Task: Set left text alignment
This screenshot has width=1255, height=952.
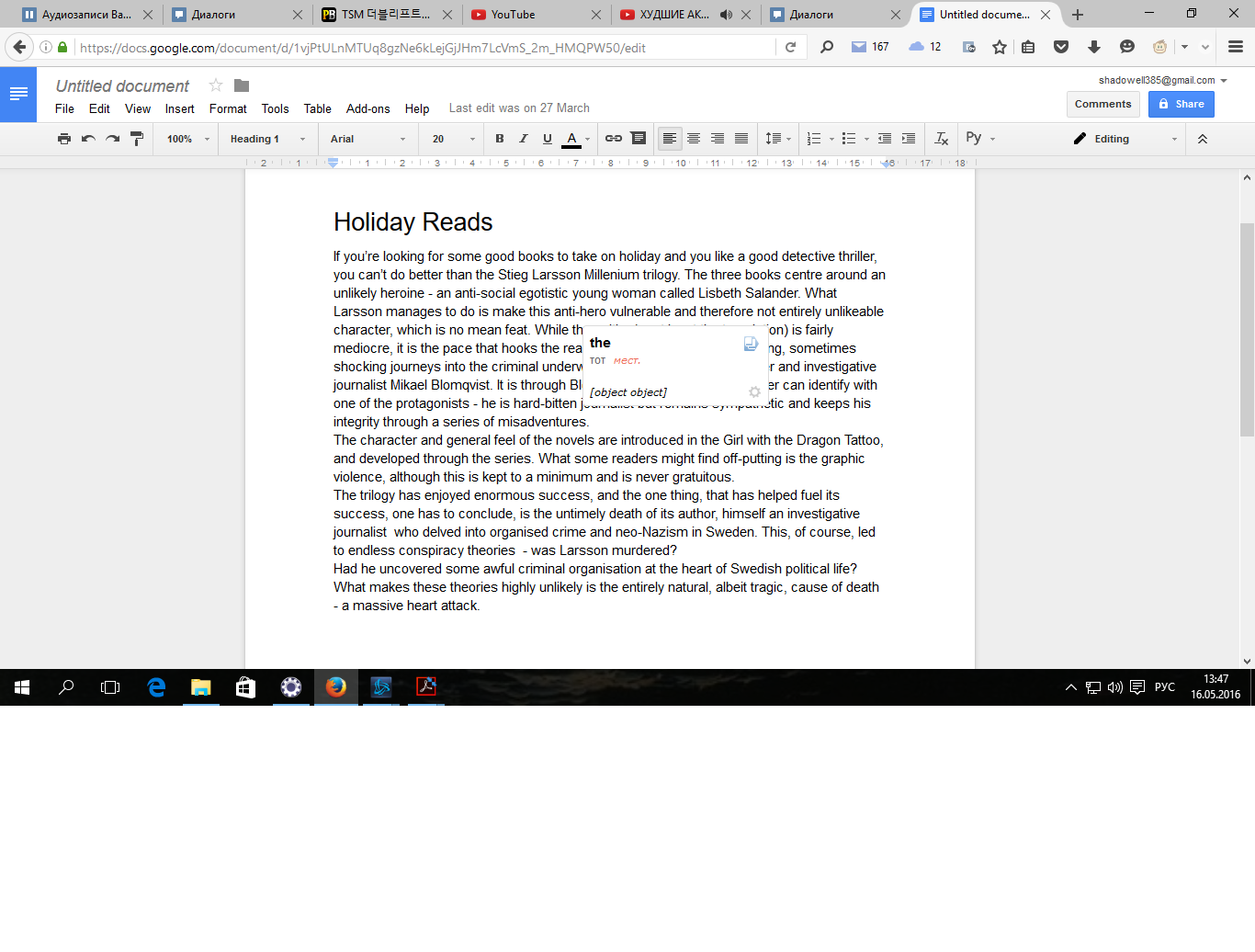Action: tap(670, 139)
